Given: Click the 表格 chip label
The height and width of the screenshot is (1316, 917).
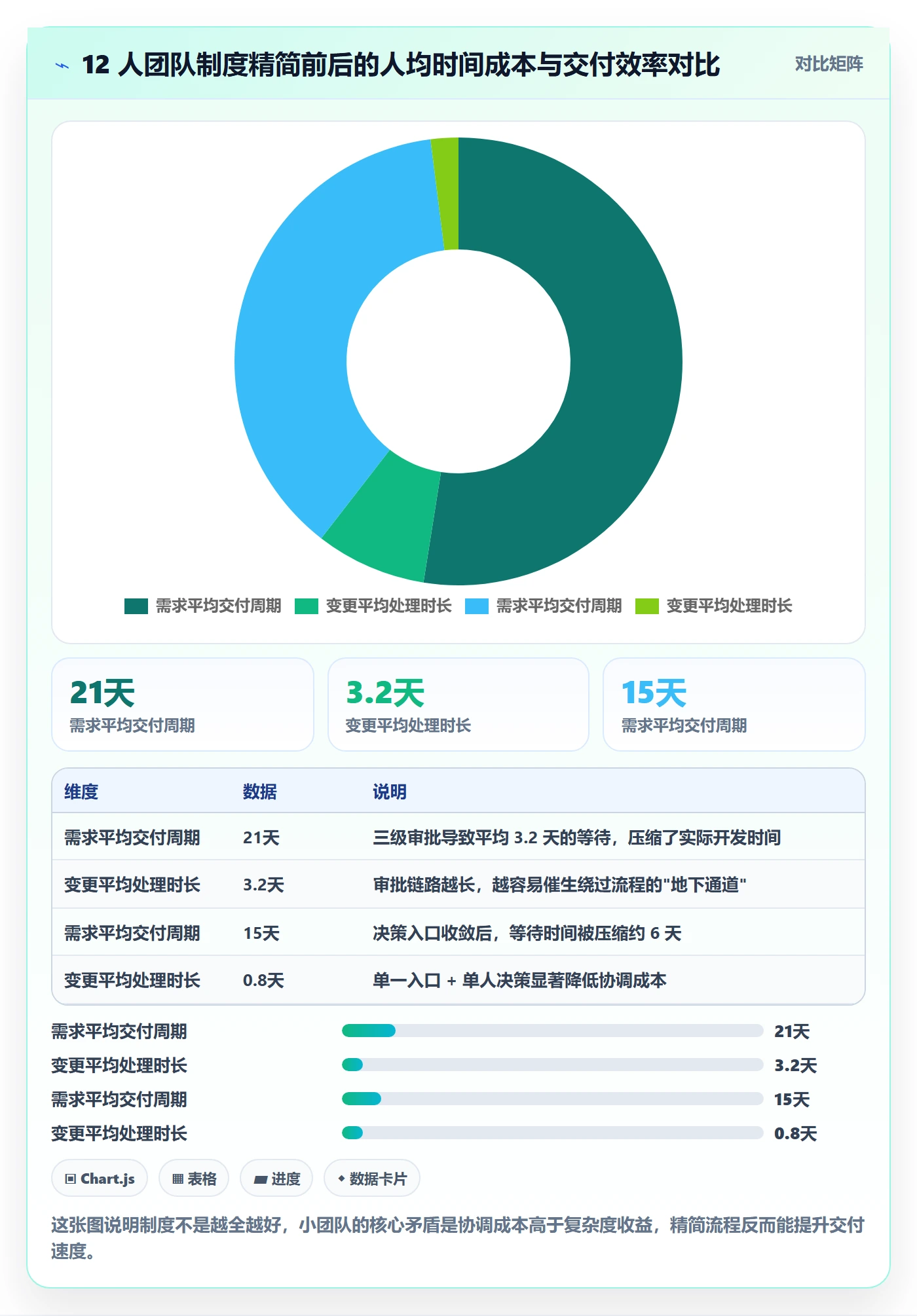Looking at the screenshot, I should pyautogui.click(x=202, y=1179).
